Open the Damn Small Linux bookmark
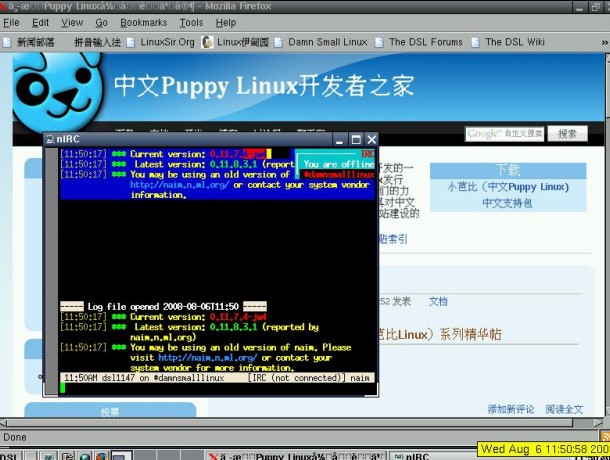Image resolution: width=610 pixels, height=460 pixels. [x=321, y=42]
